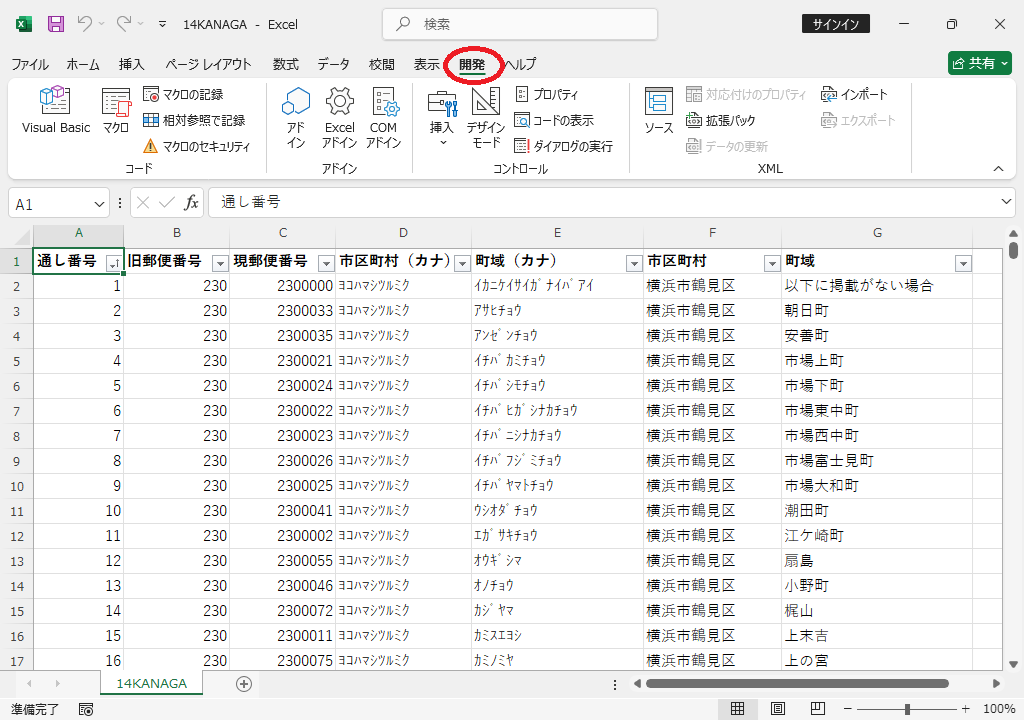The width and height of the screenshot is (1024, 720).
Task: Open the マクロ macros dialog
Action: 116,110
